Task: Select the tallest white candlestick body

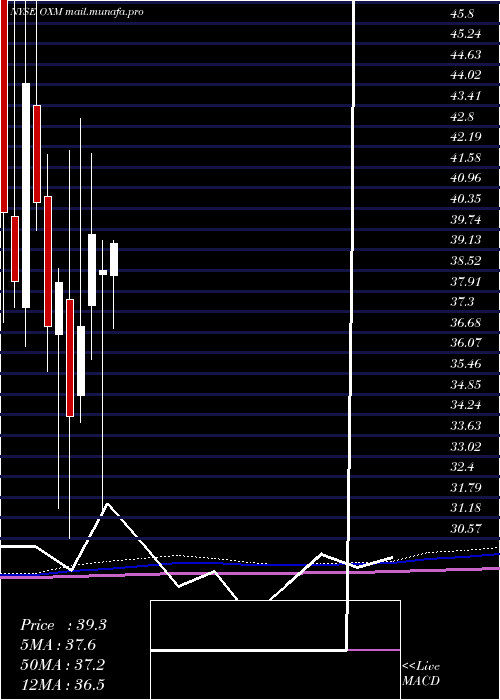Action: click(26, 195)
